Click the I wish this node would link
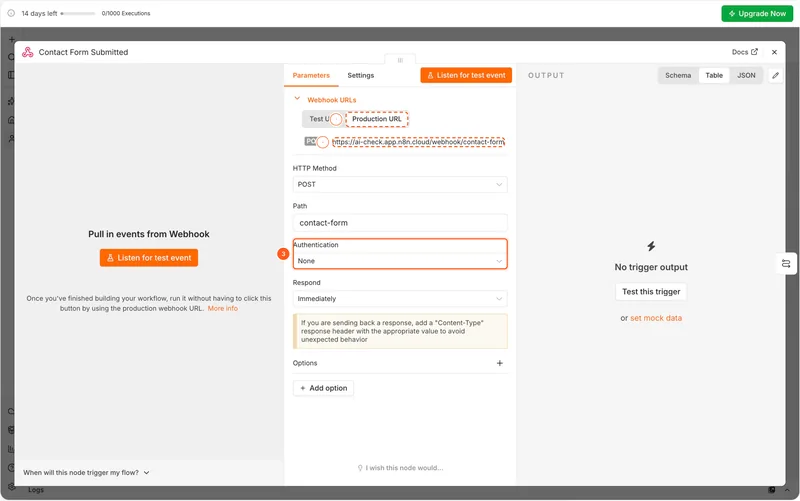Image resolution: width=800 pixels, height=501 pixels. click(x=401, y=468)
